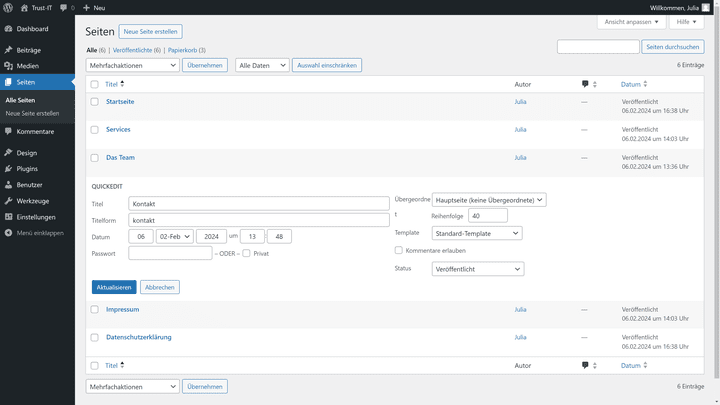Click the comments bubble icon in admin bar
This screenshot has height=405, width=720.
(63, 7)
